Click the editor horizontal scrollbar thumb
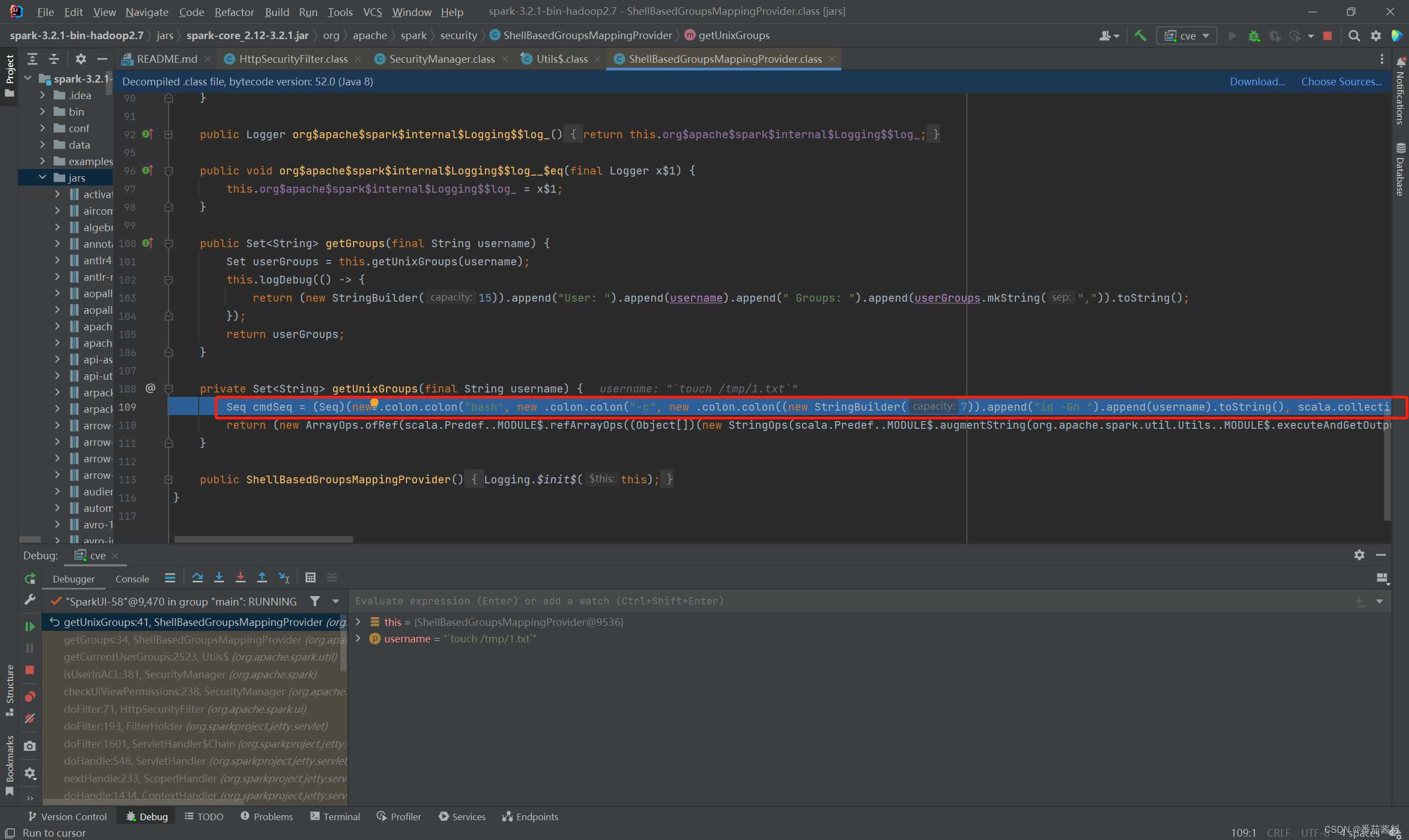Screen dimensions: 1409x840 coord(263,539)
